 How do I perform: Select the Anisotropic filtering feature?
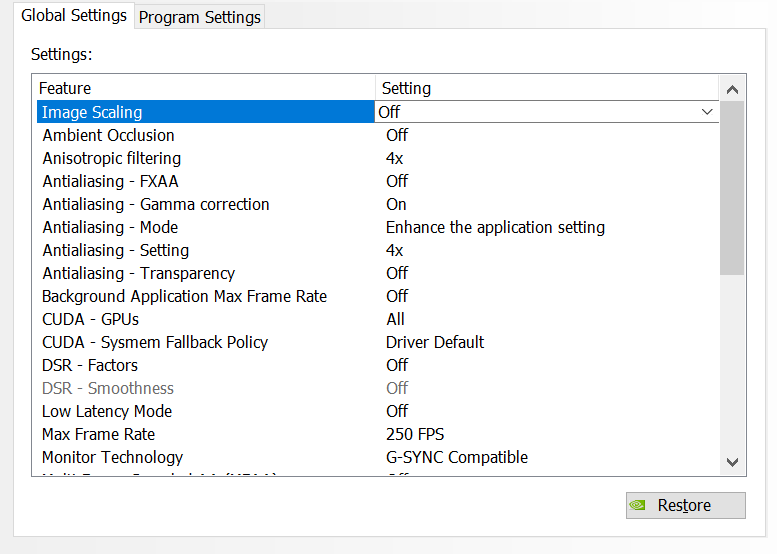111,158
